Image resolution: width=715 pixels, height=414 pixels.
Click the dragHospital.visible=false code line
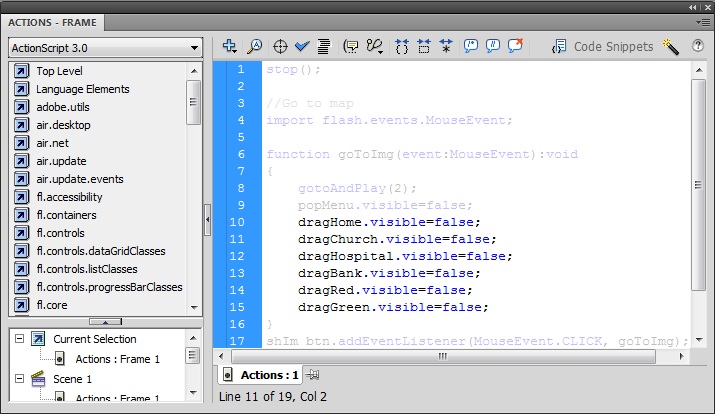(x=405, y=256)
